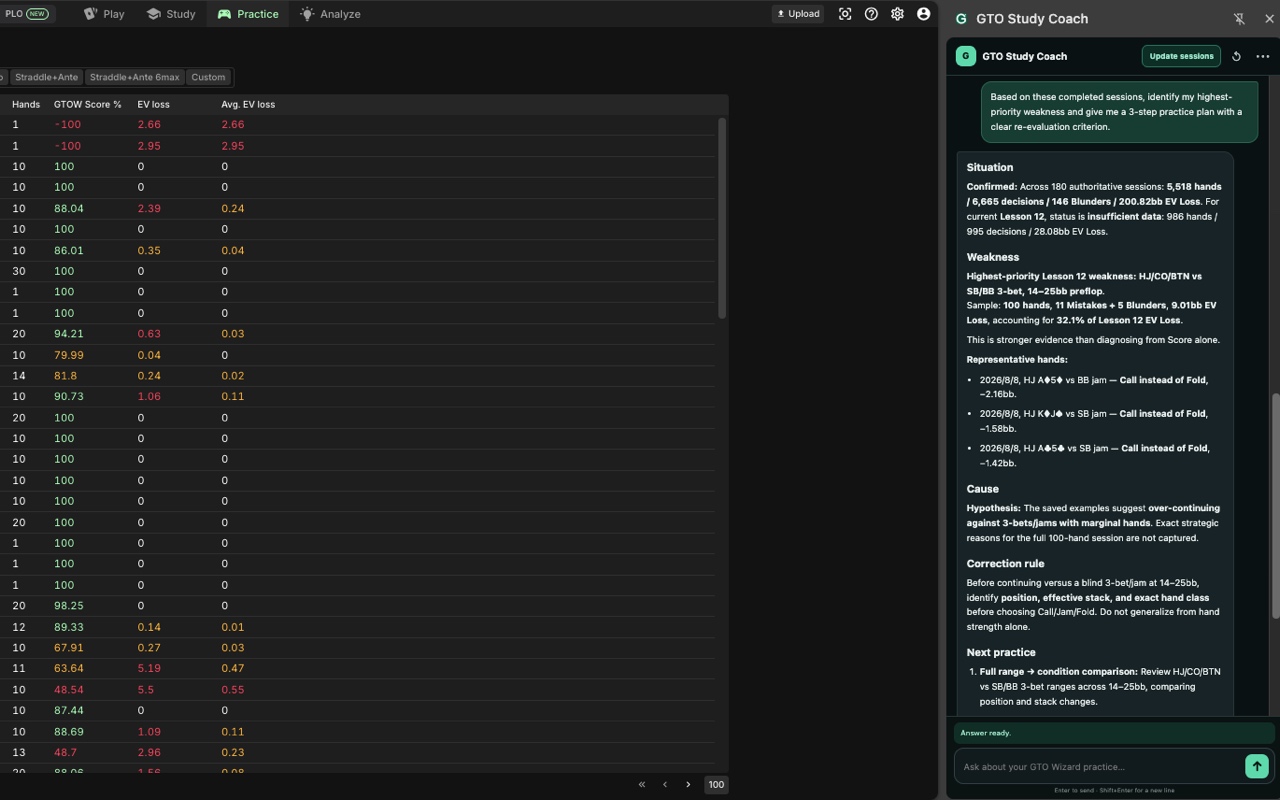Click the 2.95 EV loss cell
1280x800 pixels.
(148, 146)
